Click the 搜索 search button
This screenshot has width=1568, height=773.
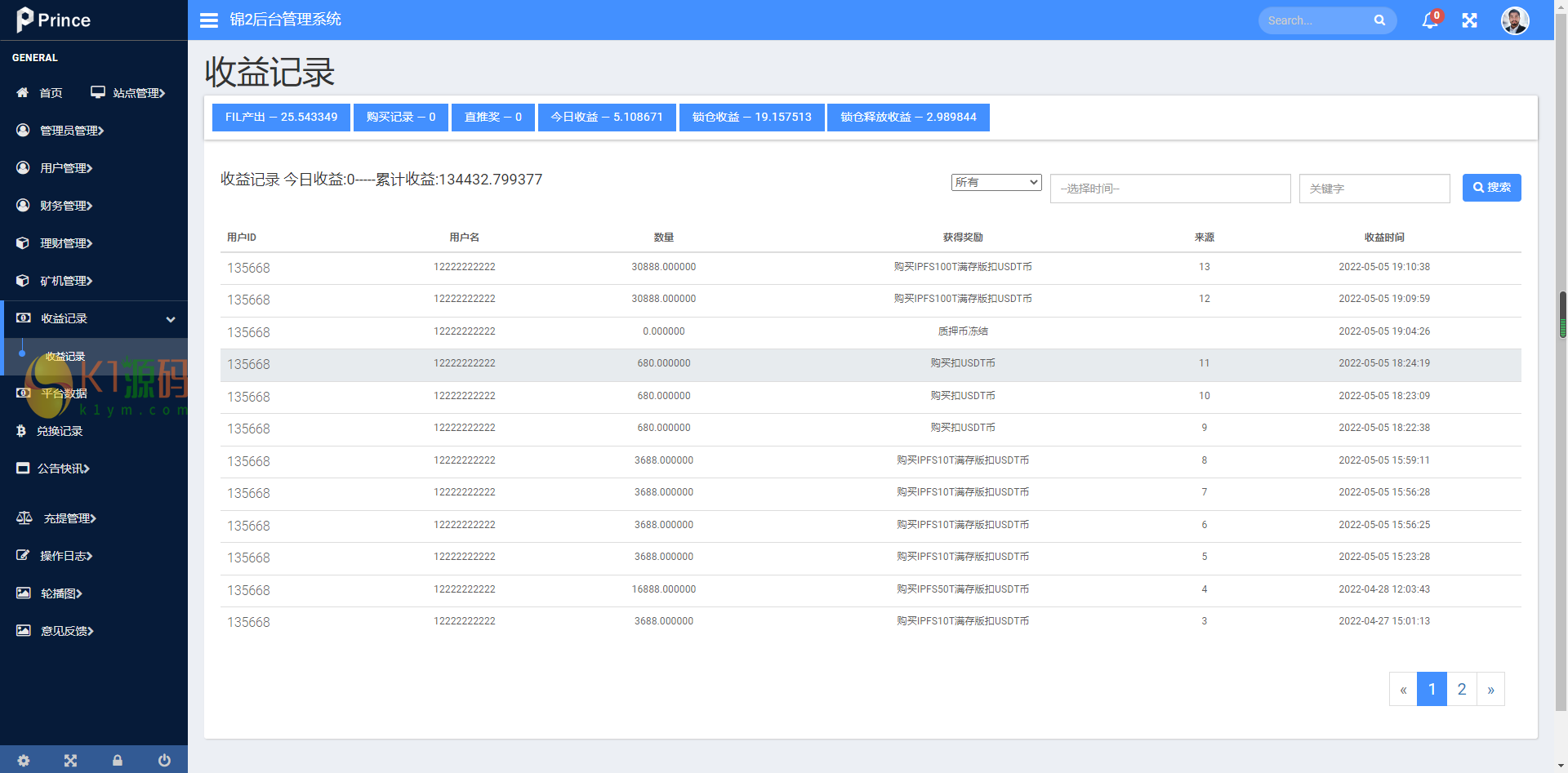tap(1491, 188)
